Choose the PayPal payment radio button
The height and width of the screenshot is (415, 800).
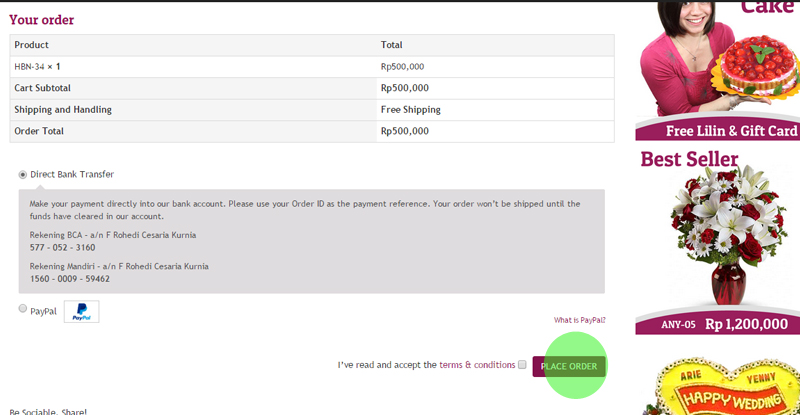click(x=23, y=309)
